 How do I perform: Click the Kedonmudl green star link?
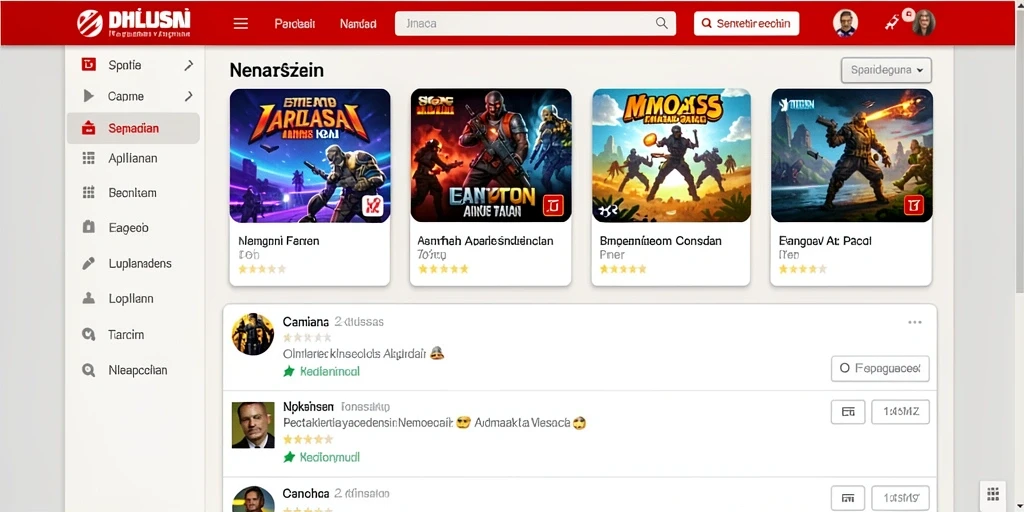pos(321,457)
